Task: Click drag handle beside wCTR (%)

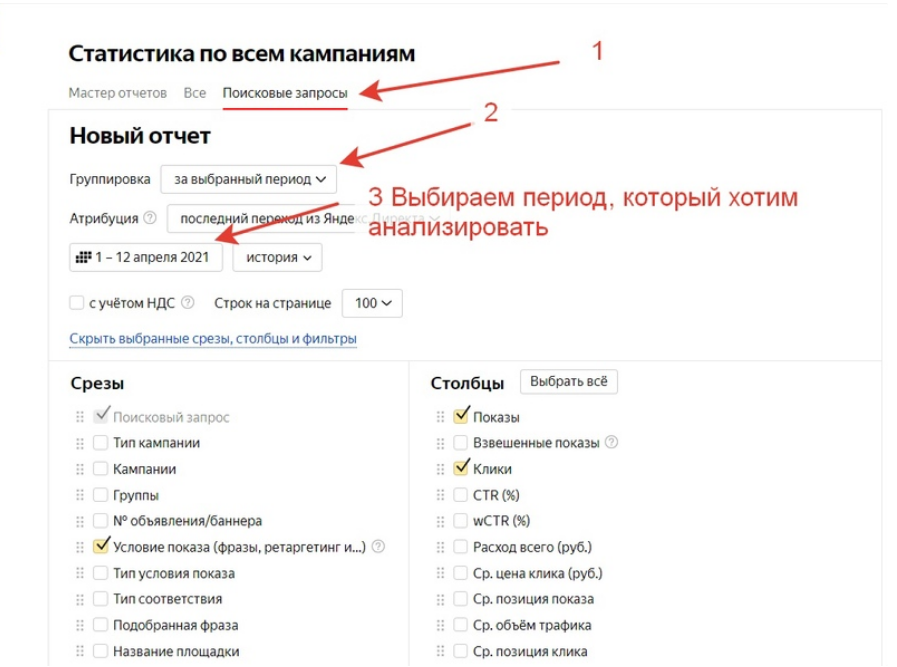Action: [x=440, y=521]
